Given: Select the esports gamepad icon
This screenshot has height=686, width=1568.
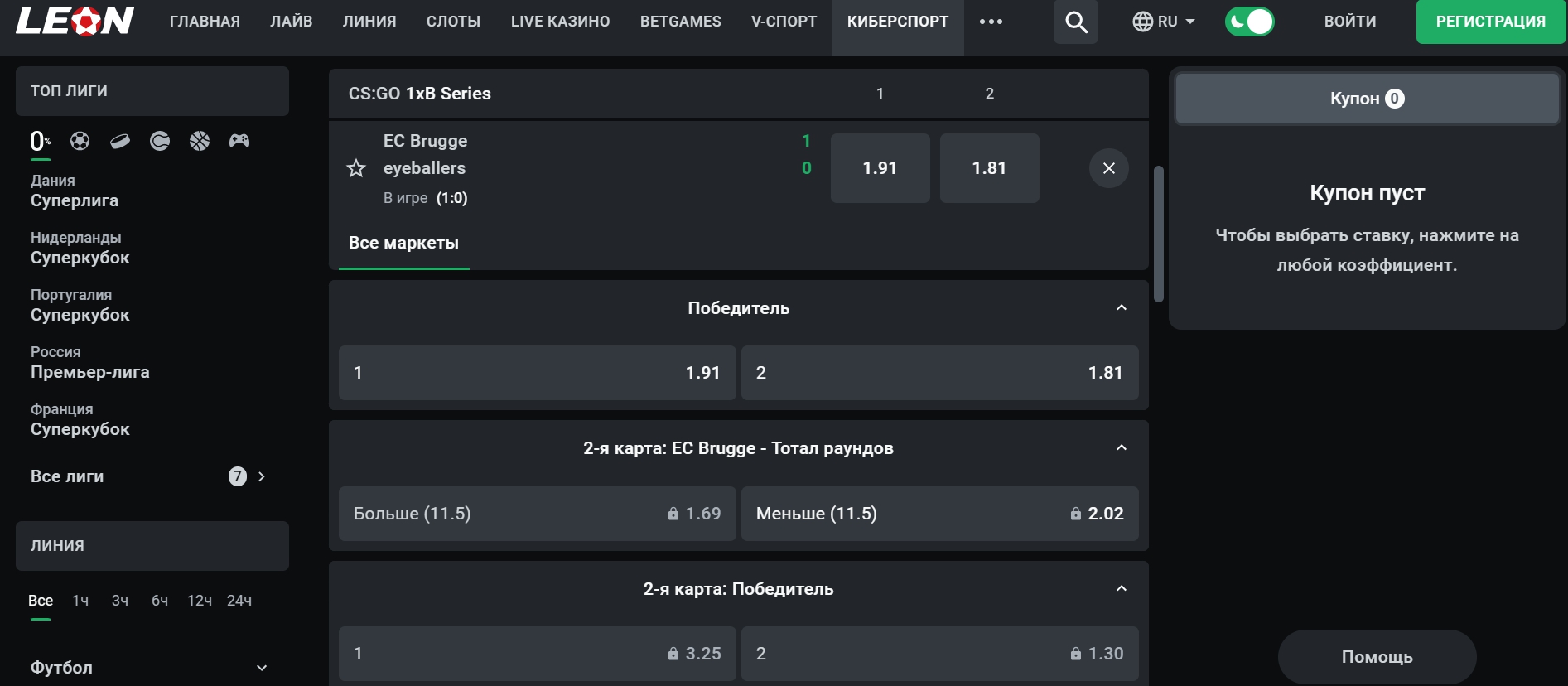Looking at the screenshot, I should click(239, 141).
